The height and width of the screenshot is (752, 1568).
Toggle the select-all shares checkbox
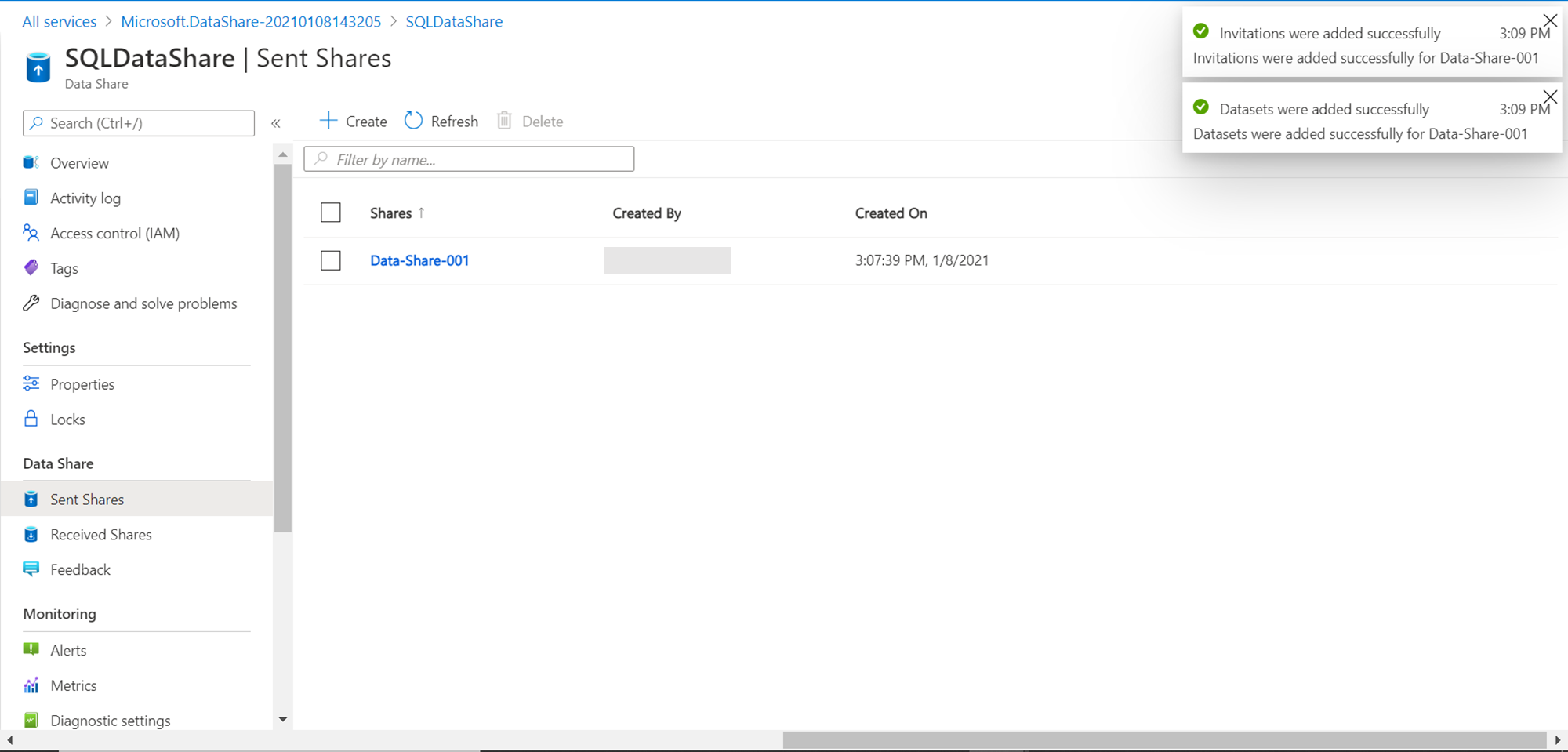point(331,213)
